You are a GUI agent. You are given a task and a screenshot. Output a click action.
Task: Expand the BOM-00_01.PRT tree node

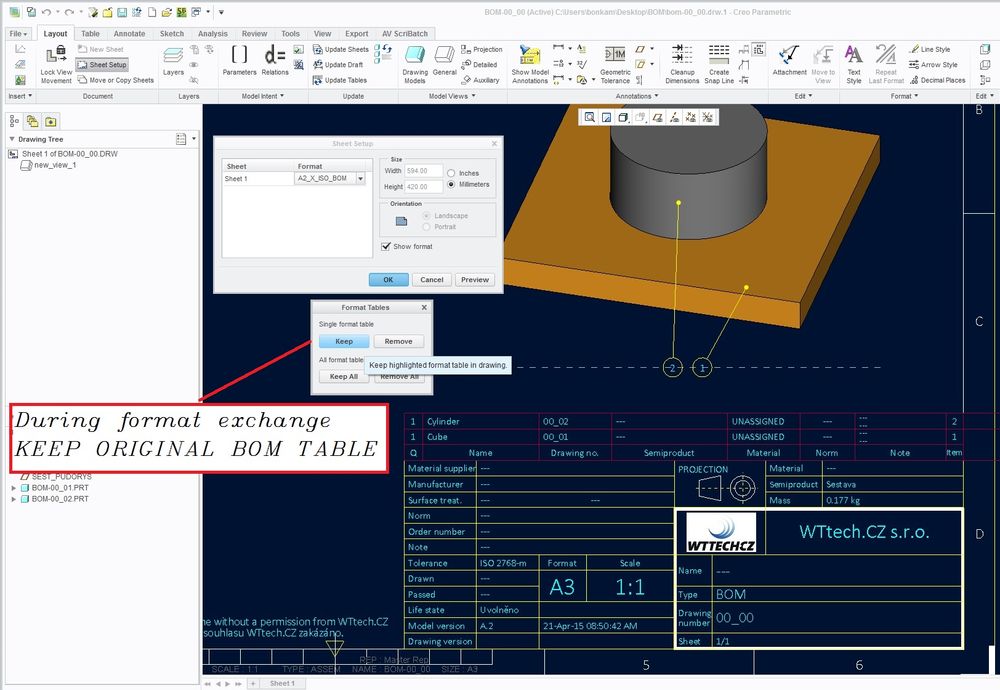(x=13, y=488)
